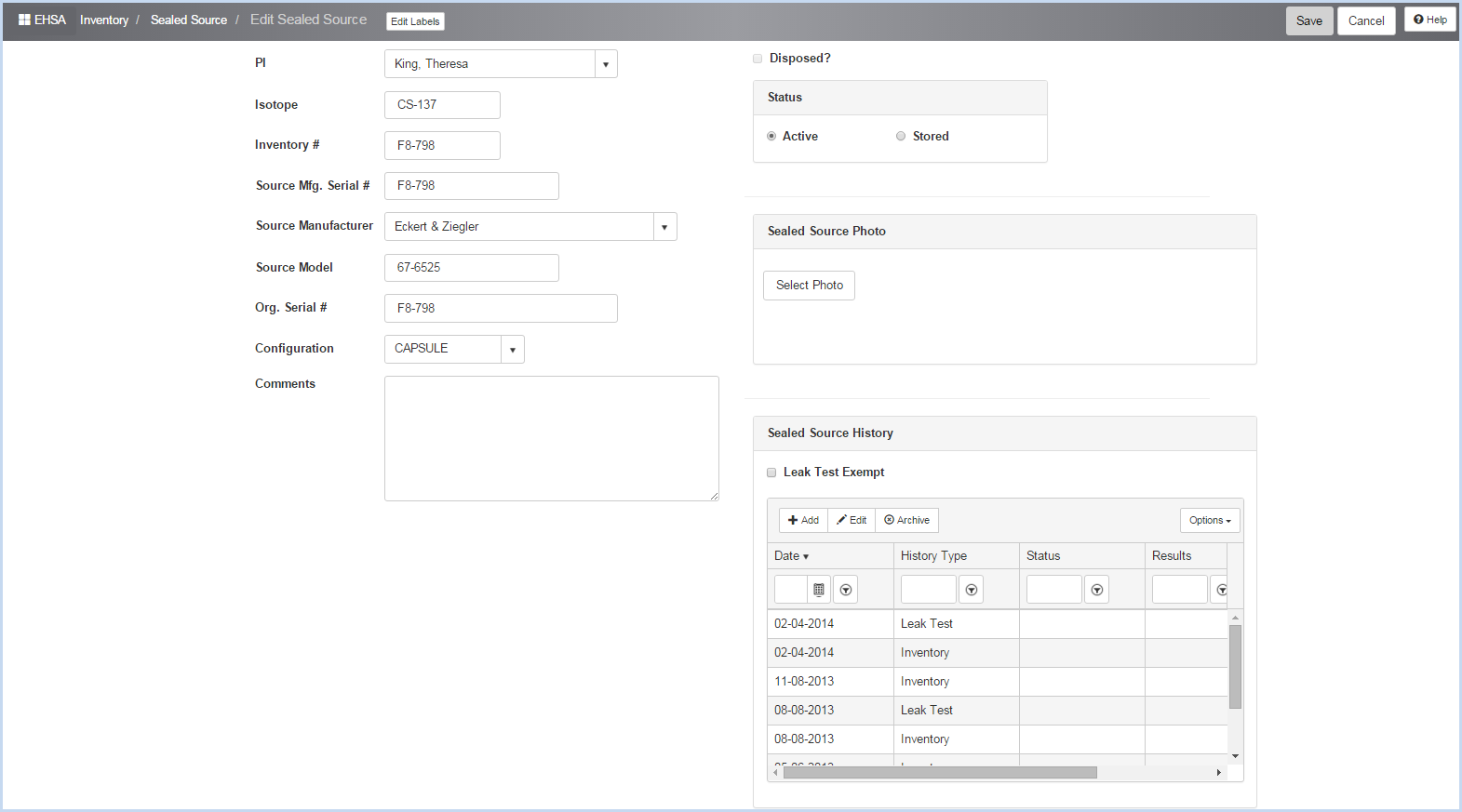Click the history grid horizontal scrollbar
Viewport: 1462px width, 812px height.
(x=940, y=772)
